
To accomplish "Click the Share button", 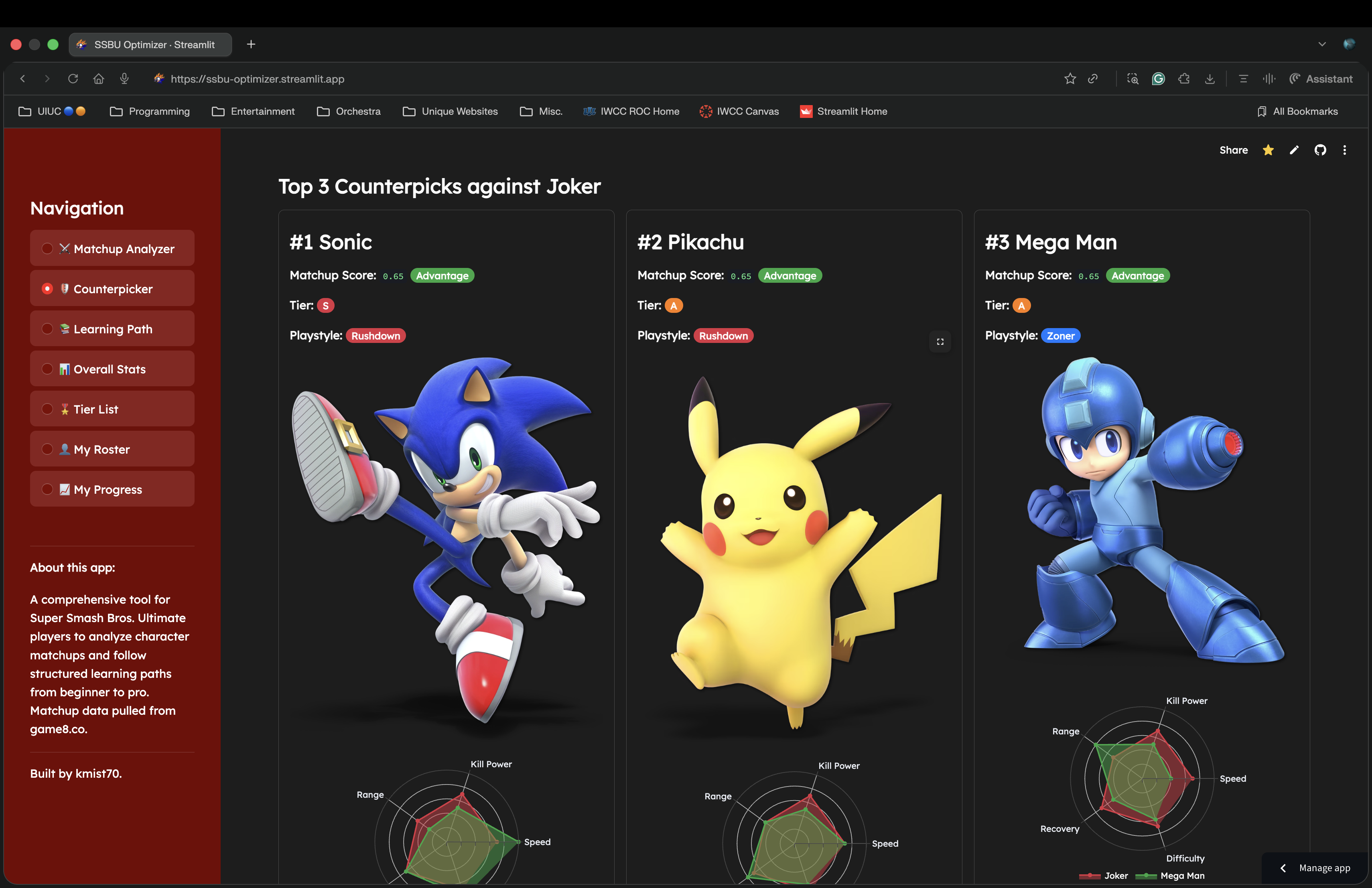I will pyautogui.click(x=1234, y=150).
